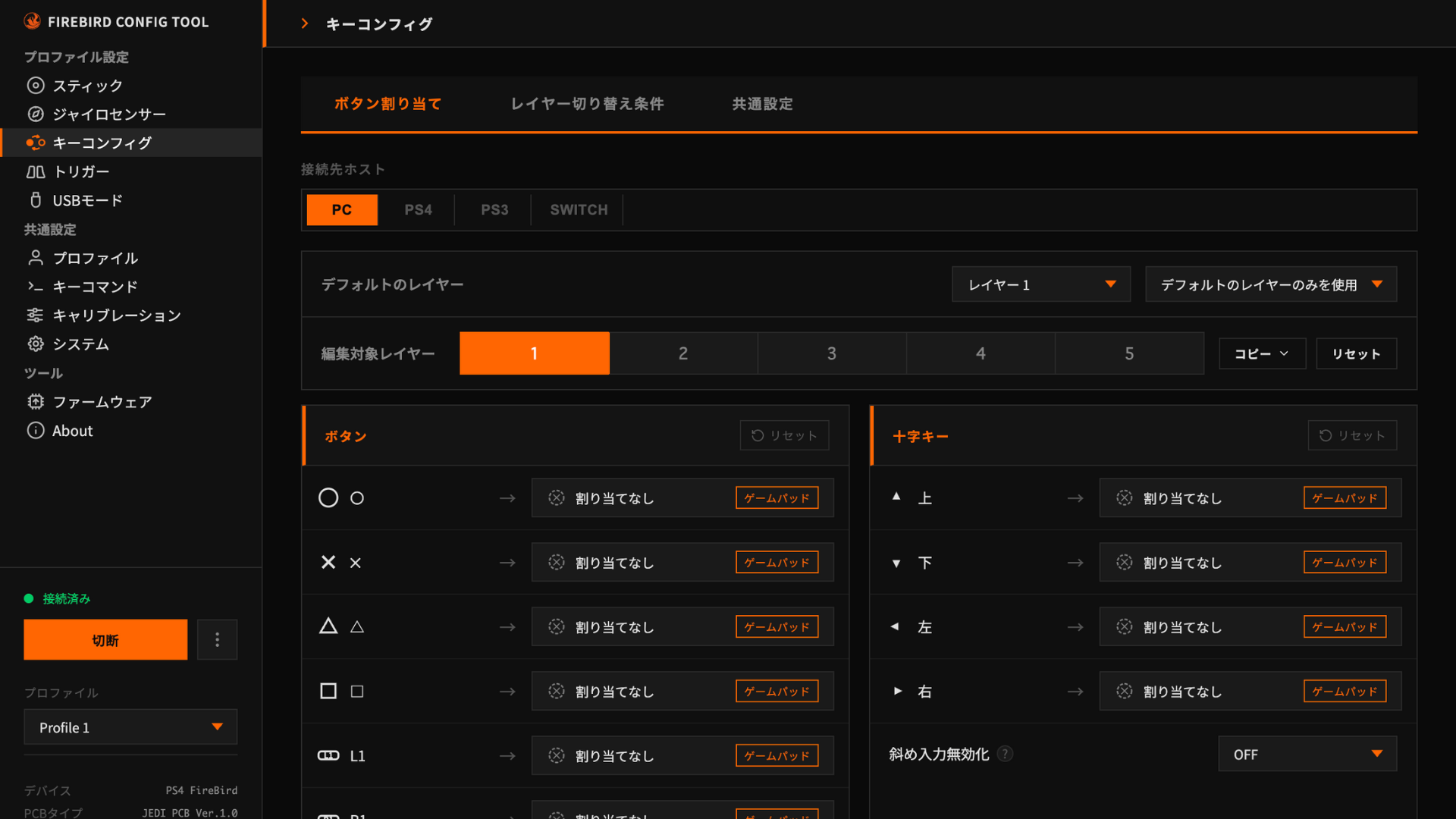This screenshot has height=819, width=1456.
Task: Click the breadcrumb chevron before キーコンフィグ
Action: (x=305, y=24)
